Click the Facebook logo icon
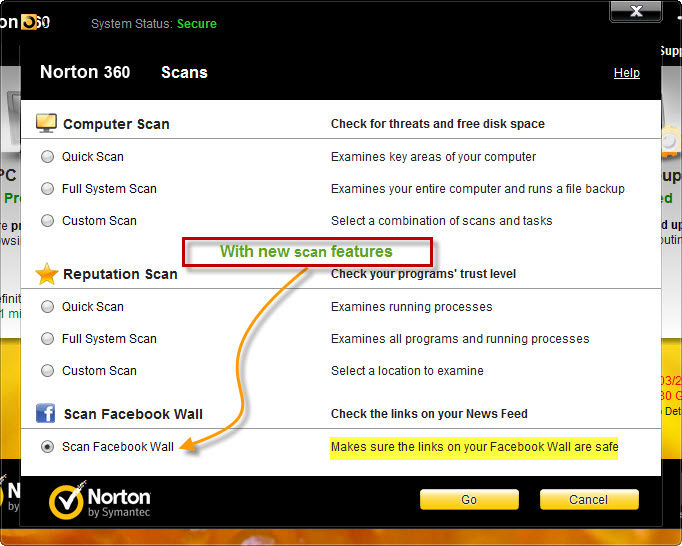 click(45, 413)
